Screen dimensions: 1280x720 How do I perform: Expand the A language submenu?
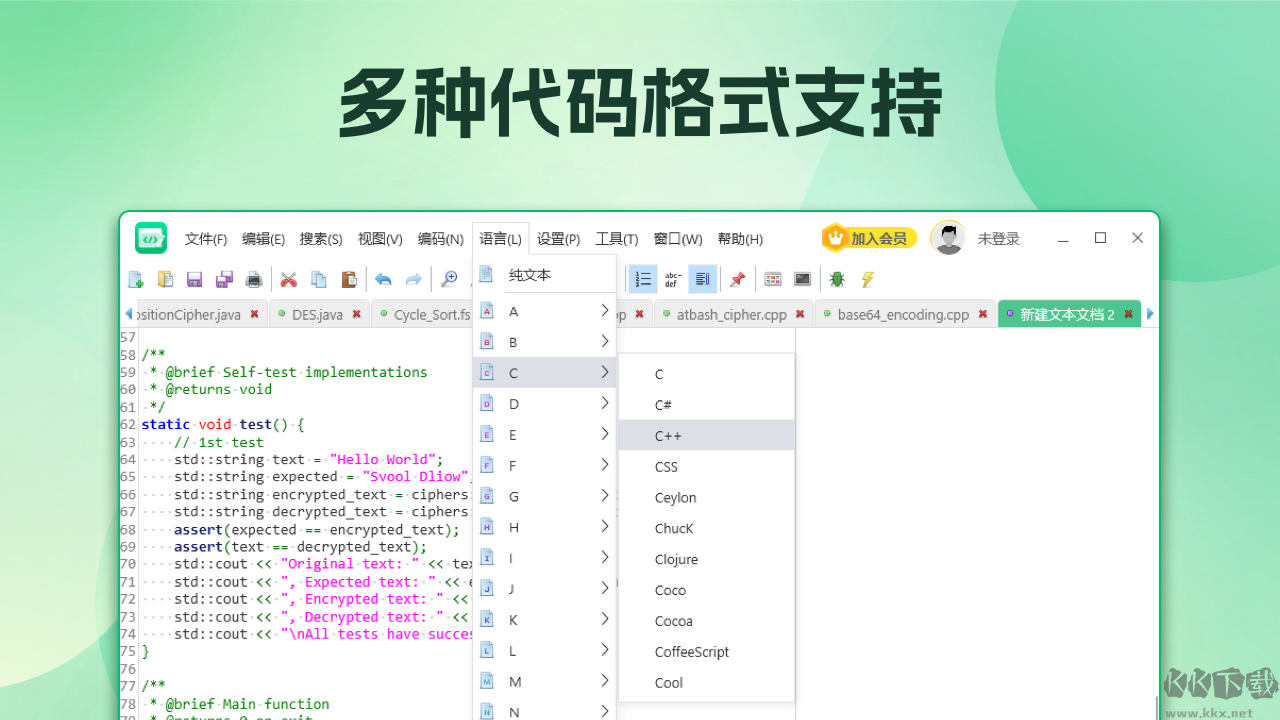(x=544, y=311)
